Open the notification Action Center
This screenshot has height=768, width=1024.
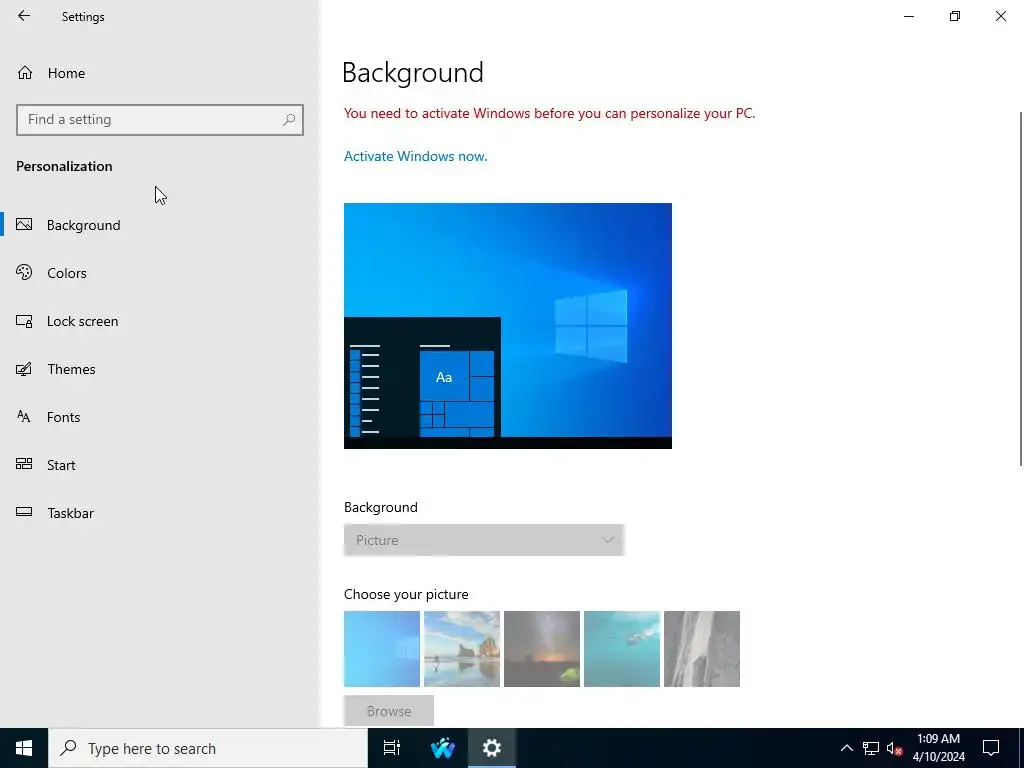point(991,748)
